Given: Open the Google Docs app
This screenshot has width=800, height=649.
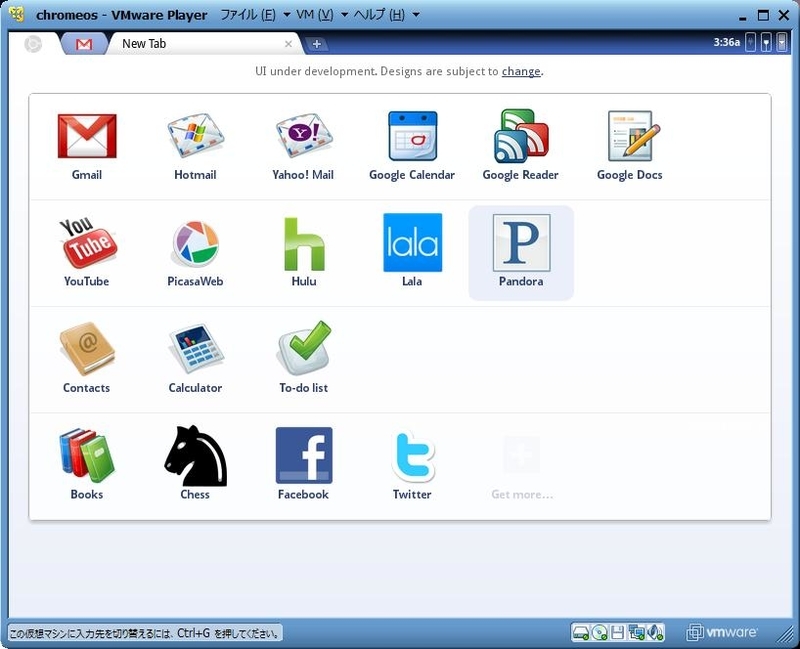Looking at the screenshot, I should tap(630, 146).
